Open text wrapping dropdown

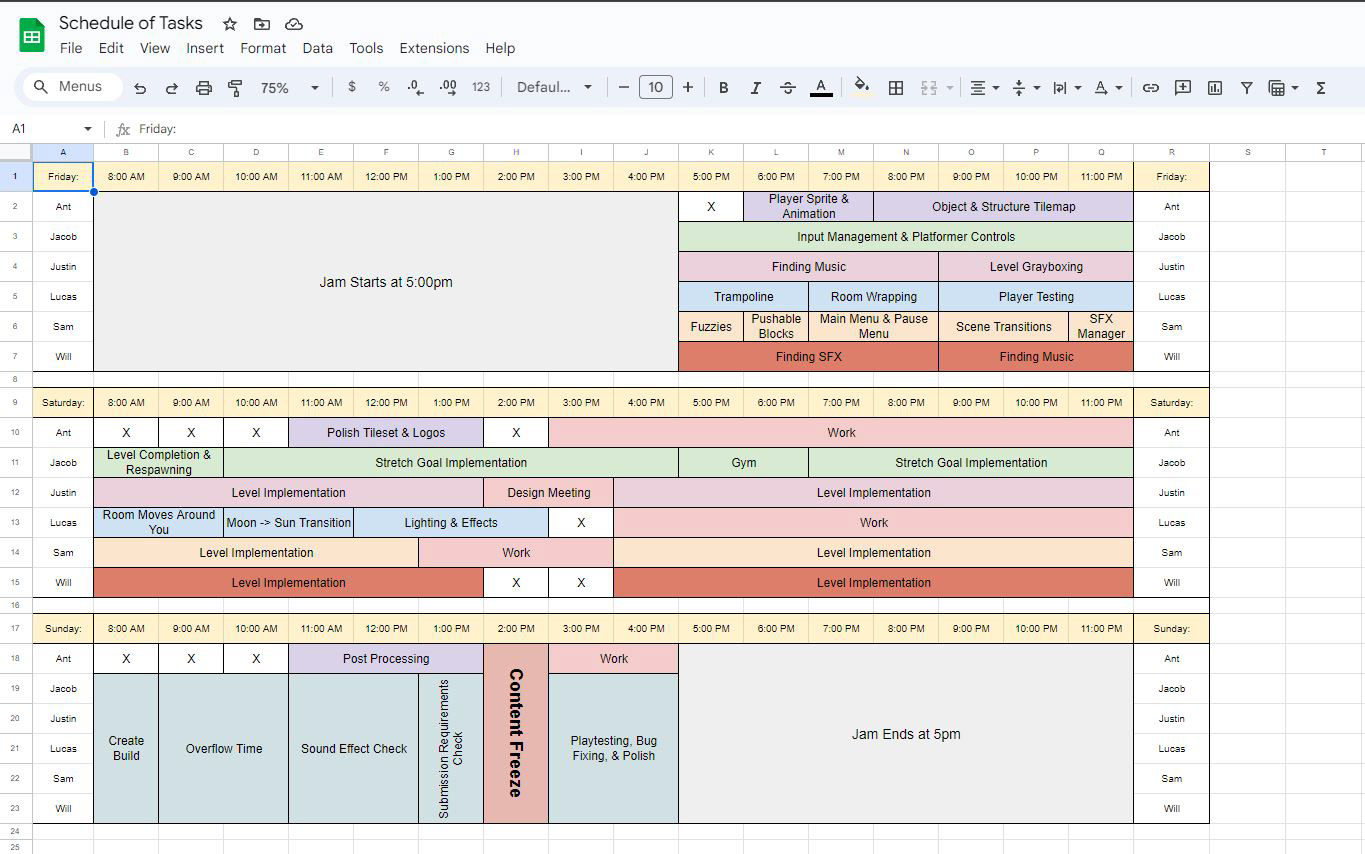[x=1067, y=88]
